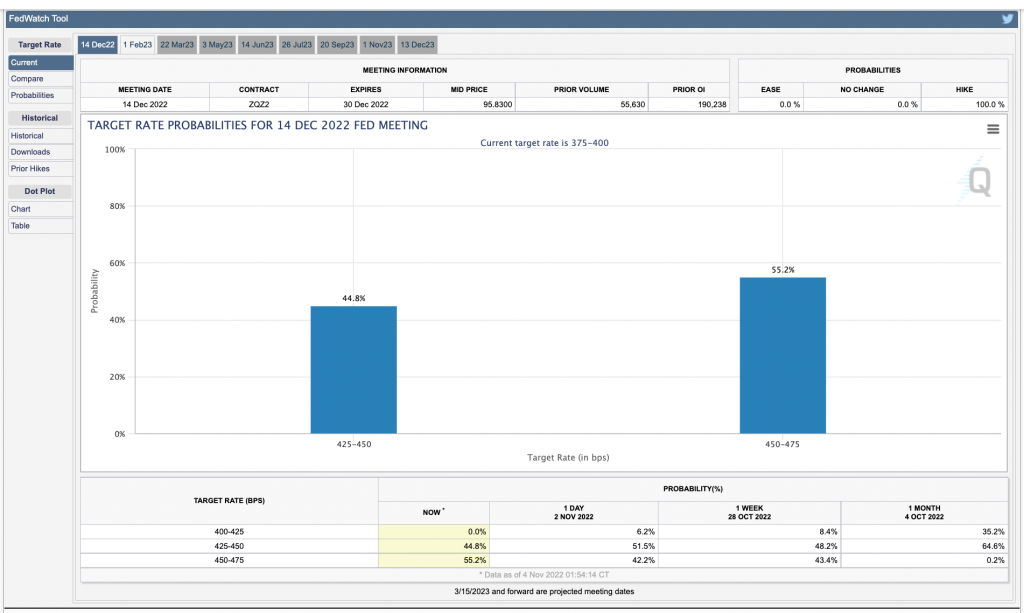Click the PRIOR VOLUME column header
Image resolution: width=1024 pixels, height=613 pixels.
[581, 89]
